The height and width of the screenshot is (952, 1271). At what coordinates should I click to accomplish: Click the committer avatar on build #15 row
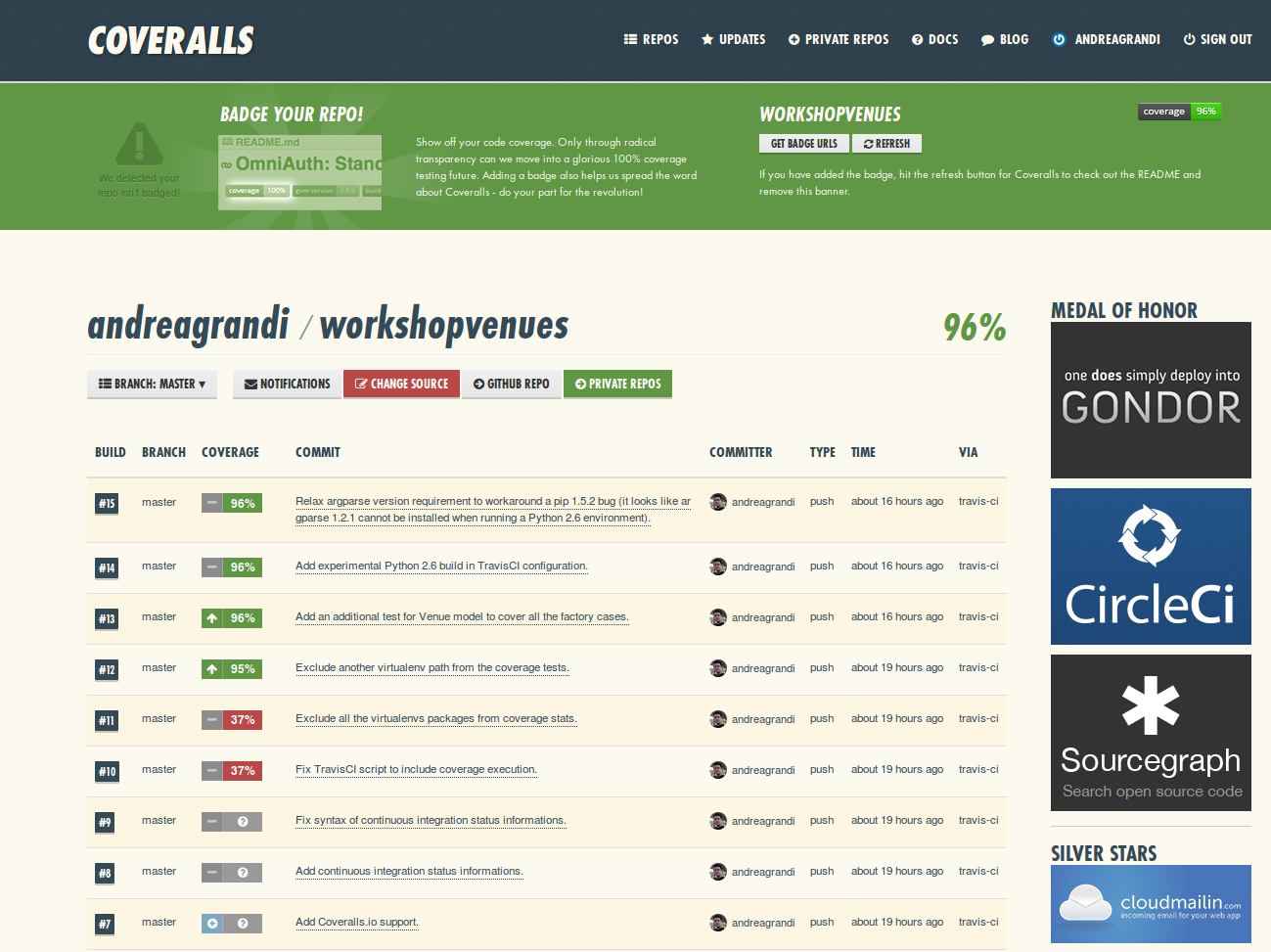(718, 502)
